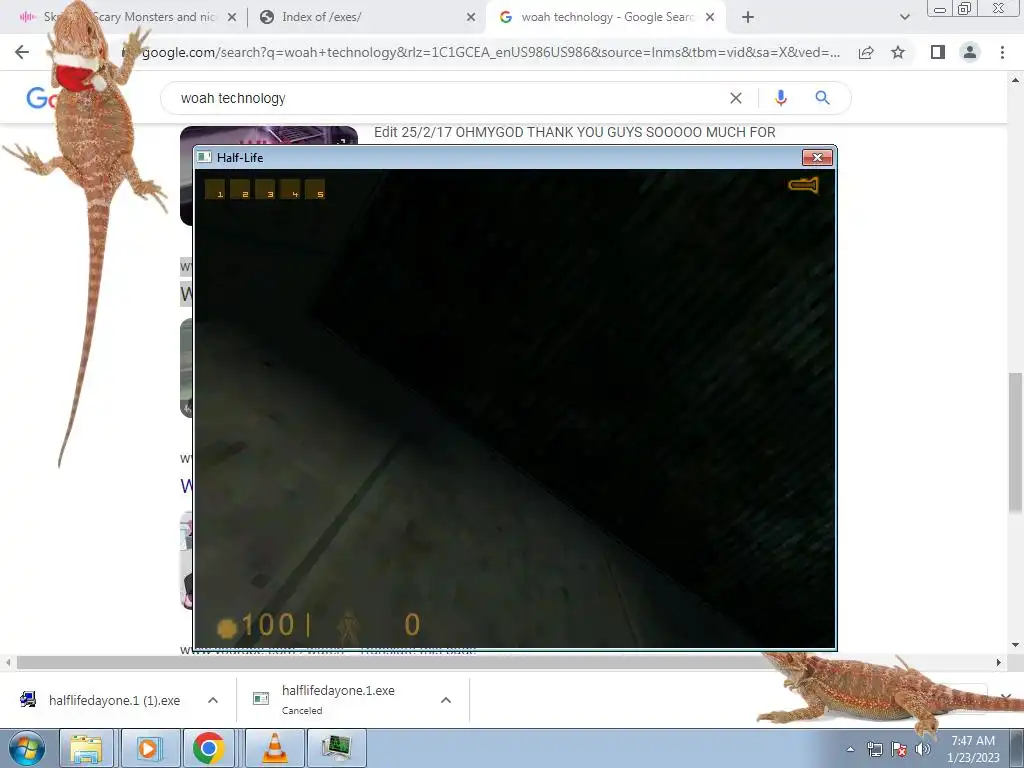
Task: Open Chrome side panel icon
Action: coord(938,52)
